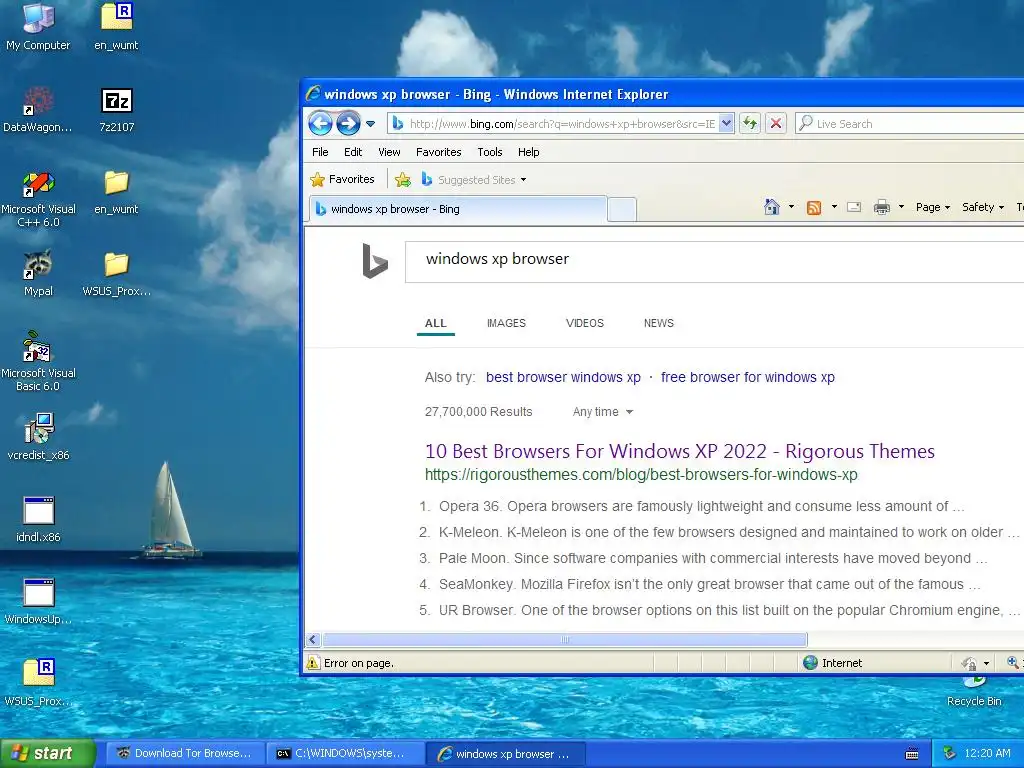Viewport: 1024px width, 768px height.
Task: Switch to IMAGES results tab
Action: [506, 323]
